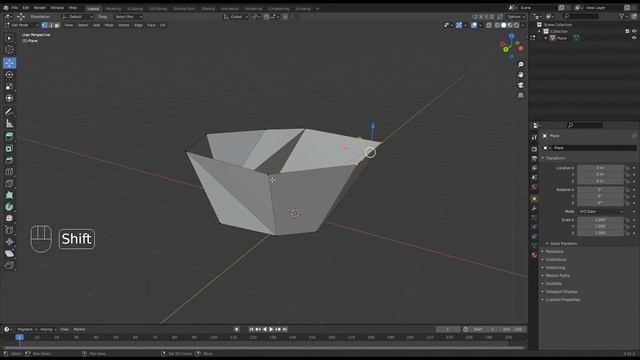Image resolution: width=640 pixels, height=360 pixels.
Task: Select the Measure tool
Action: 9,124
